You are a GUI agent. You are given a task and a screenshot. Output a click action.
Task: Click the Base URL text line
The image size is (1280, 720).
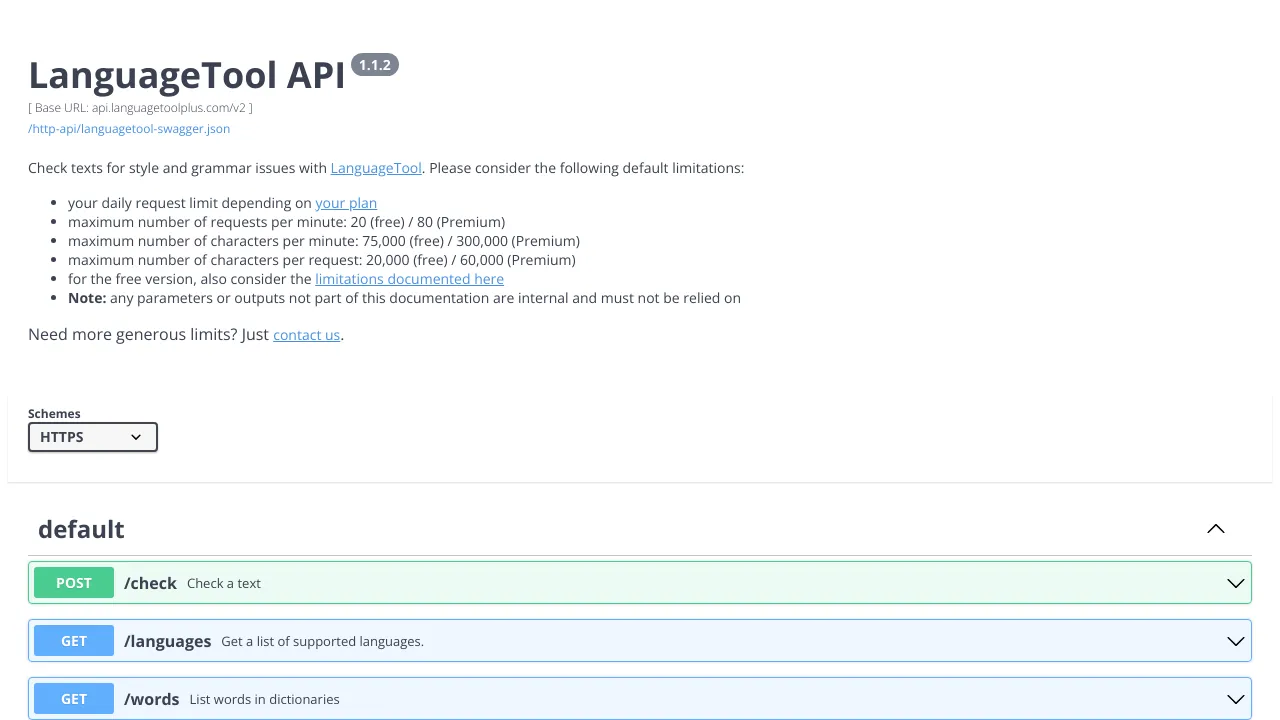[x=140, y=108]
